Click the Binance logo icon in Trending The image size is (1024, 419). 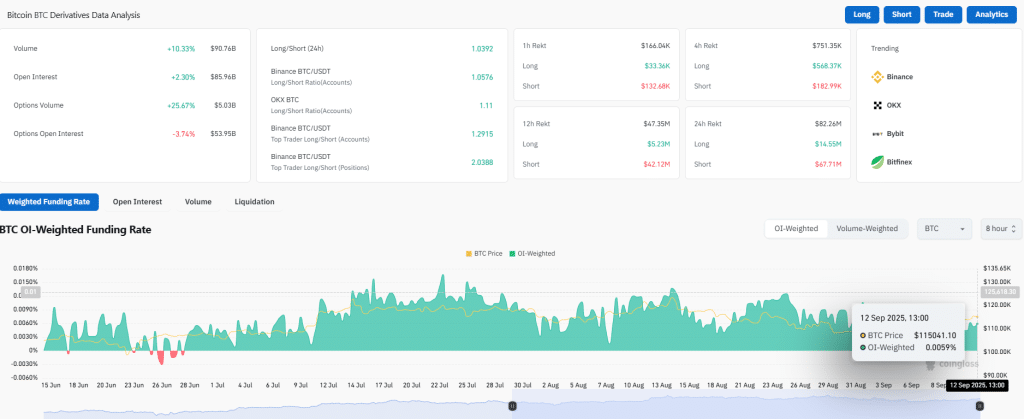click(878, 76)
